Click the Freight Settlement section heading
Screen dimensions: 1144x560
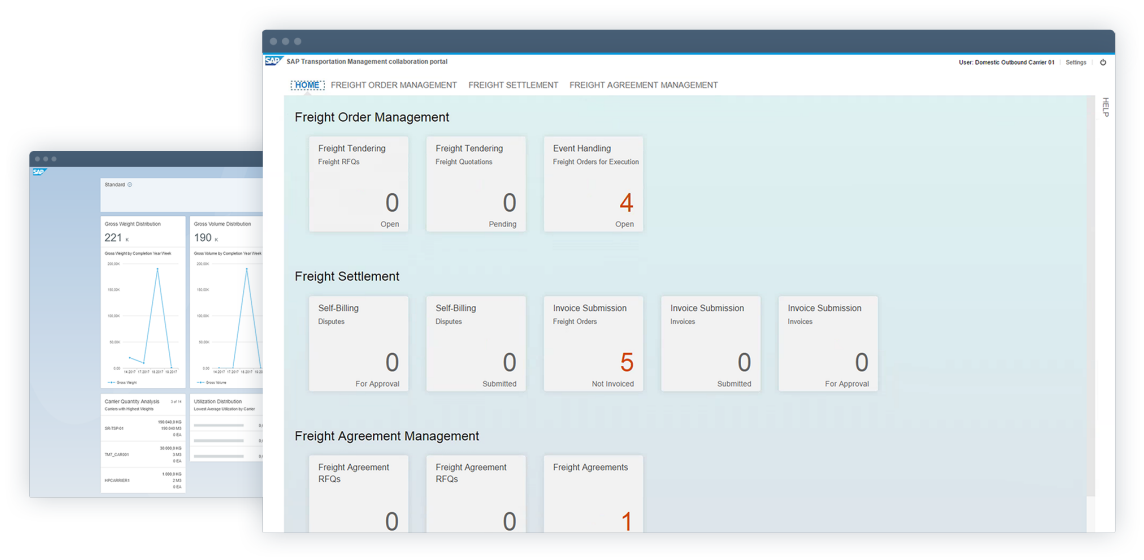coord(347,276)
